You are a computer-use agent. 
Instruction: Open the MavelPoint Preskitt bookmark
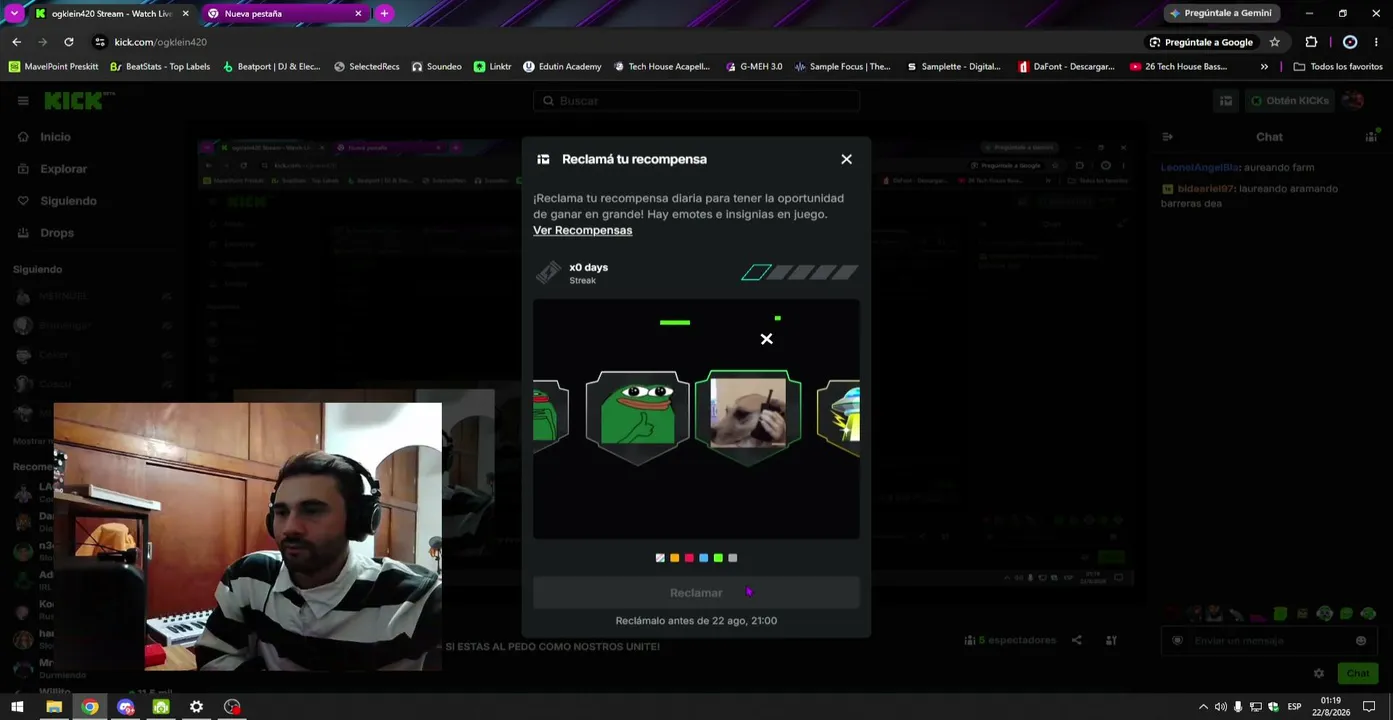(x=53, y=67)
